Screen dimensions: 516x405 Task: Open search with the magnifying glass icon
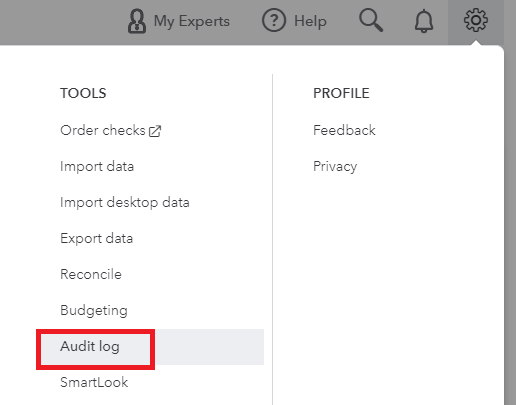pos(371,20)
